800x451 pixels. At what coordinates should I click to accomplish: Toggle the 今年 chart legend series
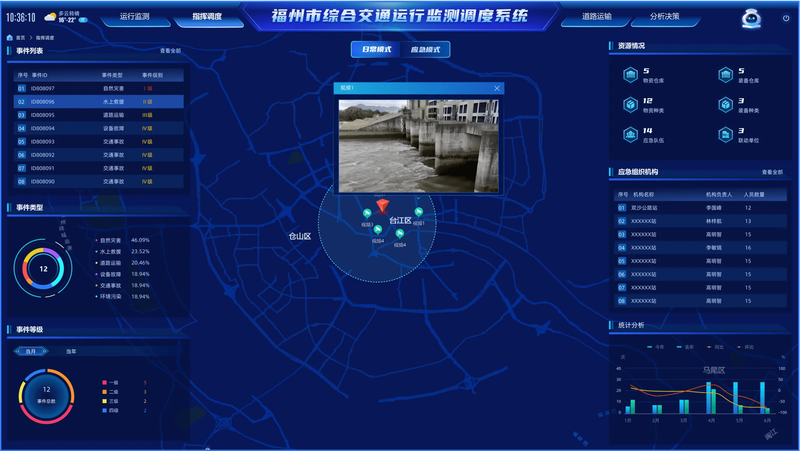[655, 347]
